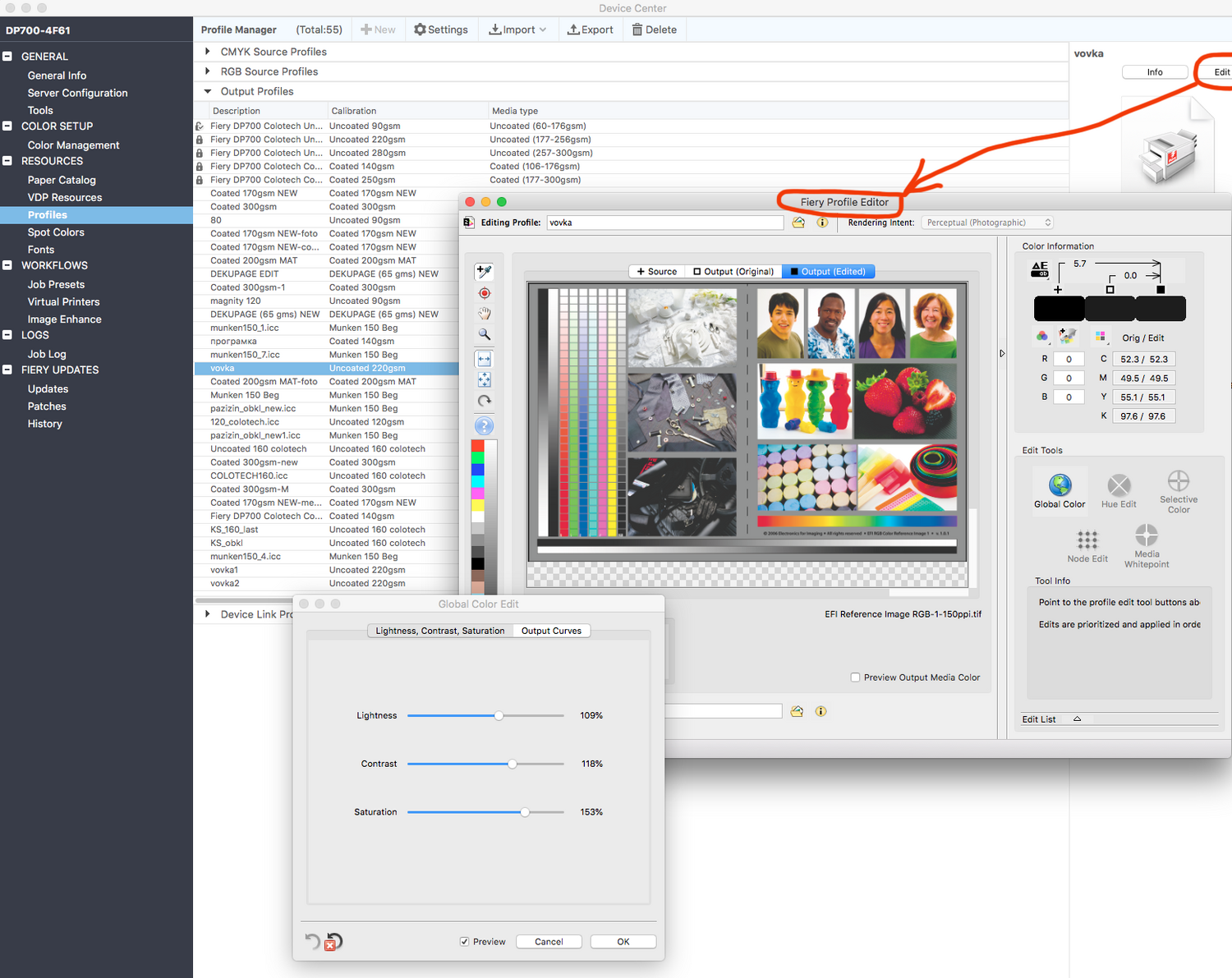This screenshot has height=978, width=1232.
Task: Click the fit-to-width view icon
Action: click(485, 359)
